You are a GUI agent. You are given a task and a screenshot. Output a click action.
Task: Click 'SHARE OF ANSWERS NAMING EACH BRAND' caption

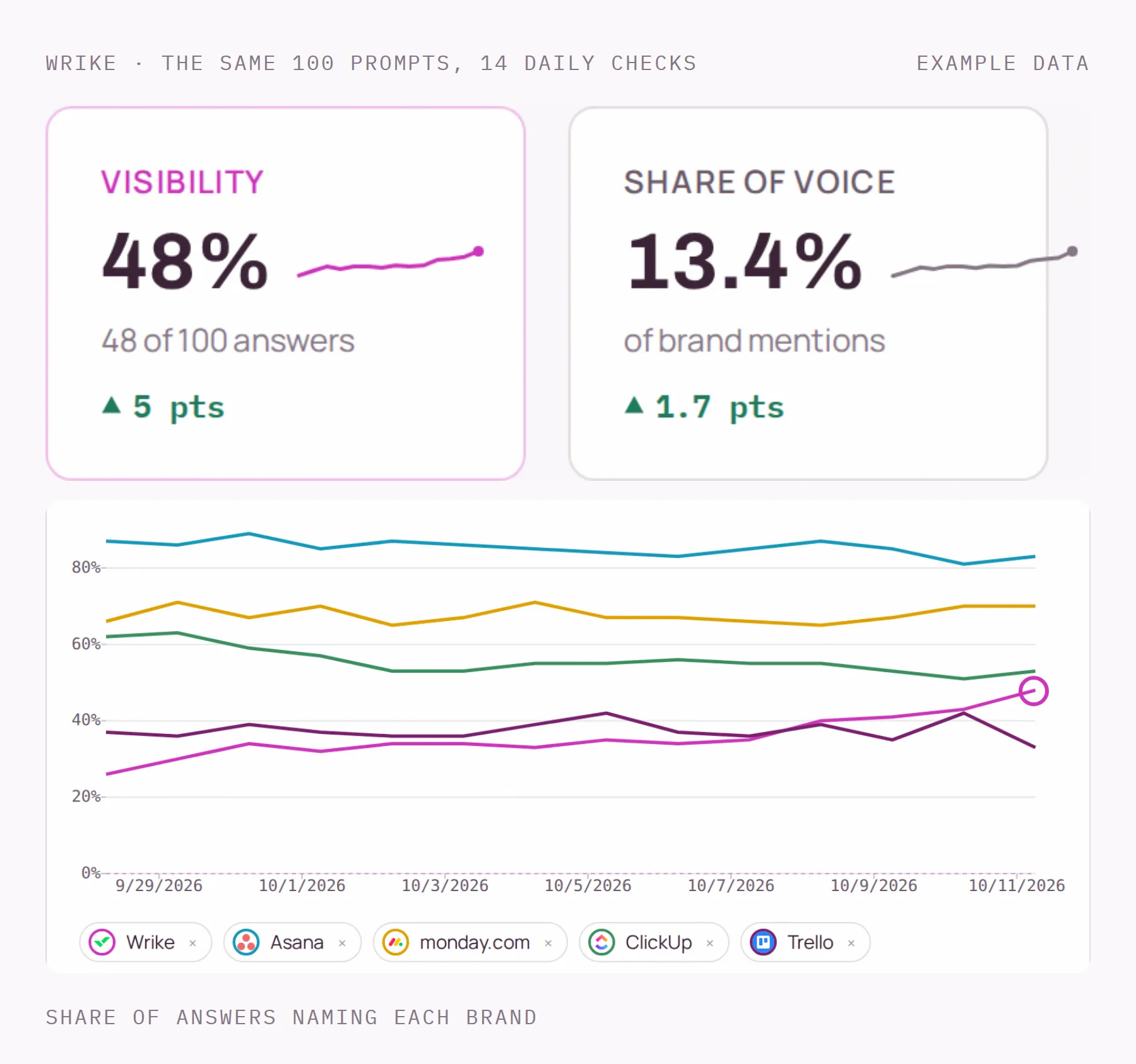click(291, 1017)
